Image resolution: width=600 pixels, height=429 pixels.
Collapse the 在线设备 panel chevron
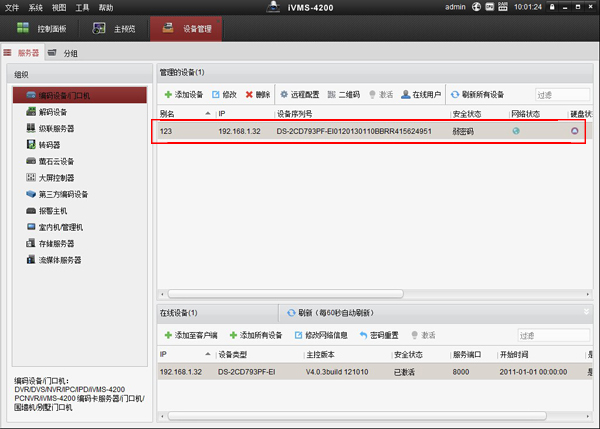586,312
